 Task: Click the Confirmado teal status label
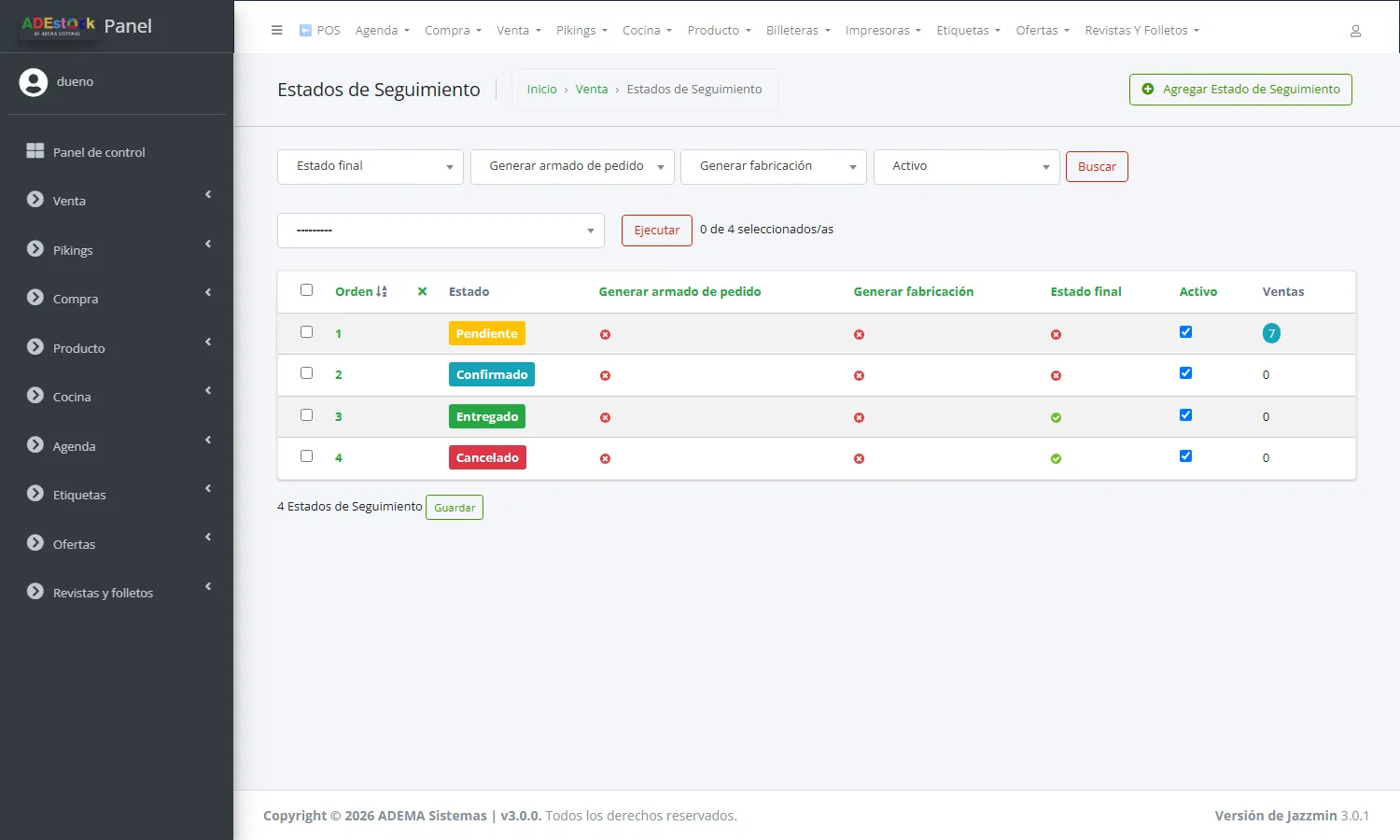(x=492, y=374)
